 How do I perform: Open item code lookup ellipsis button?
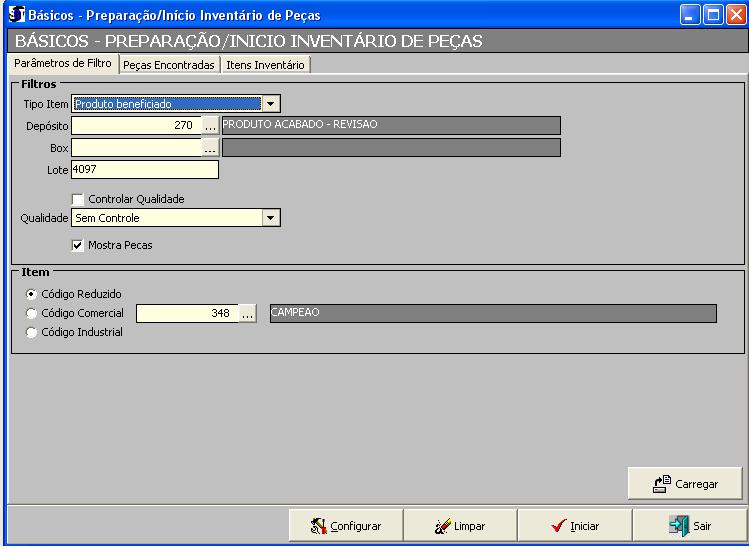pyautogui.click(x=248, y=313)
